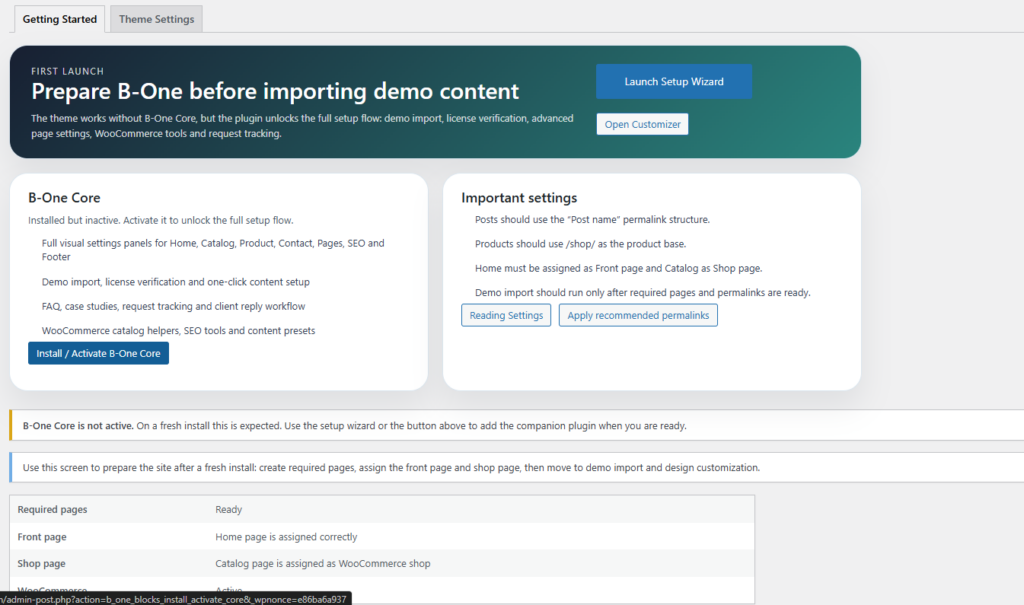Launch the Setup Wizard
The height and width of the screenshot is (605, 1024).
click(673, 82)
